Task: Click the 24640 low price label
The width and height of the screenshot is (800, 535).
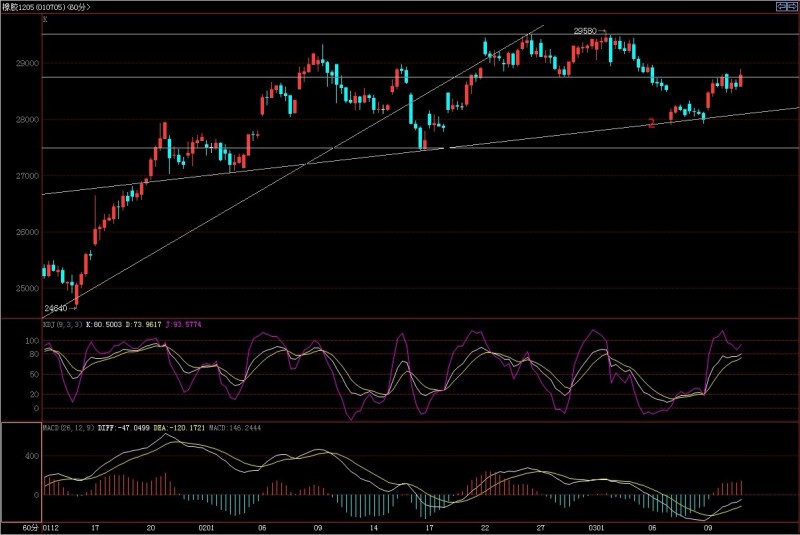Action: 57,309
